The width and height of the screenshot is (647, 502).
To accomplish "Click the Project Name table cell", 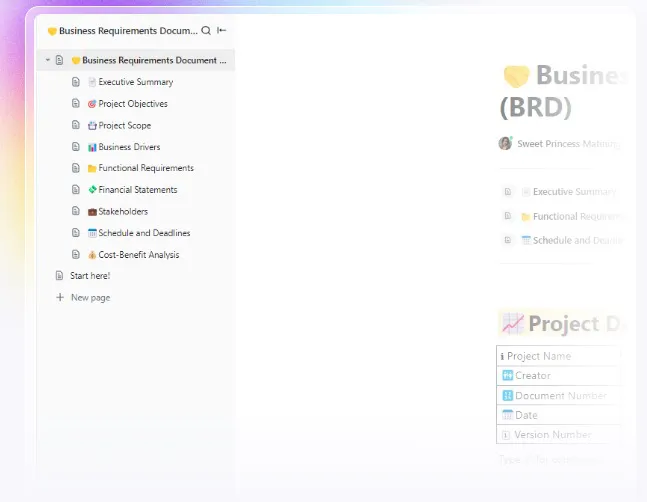I will pos(558,356).
